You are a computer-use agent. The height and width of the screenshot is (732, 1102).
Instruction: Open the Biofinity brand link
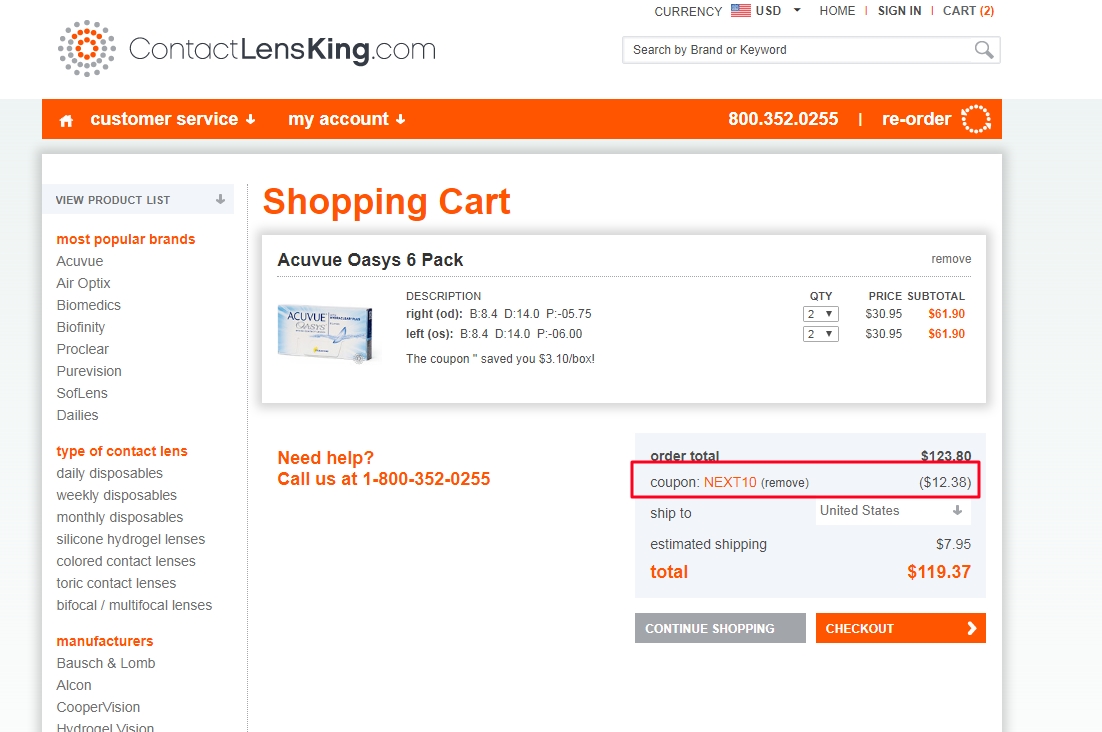click(x=81, y=327)
